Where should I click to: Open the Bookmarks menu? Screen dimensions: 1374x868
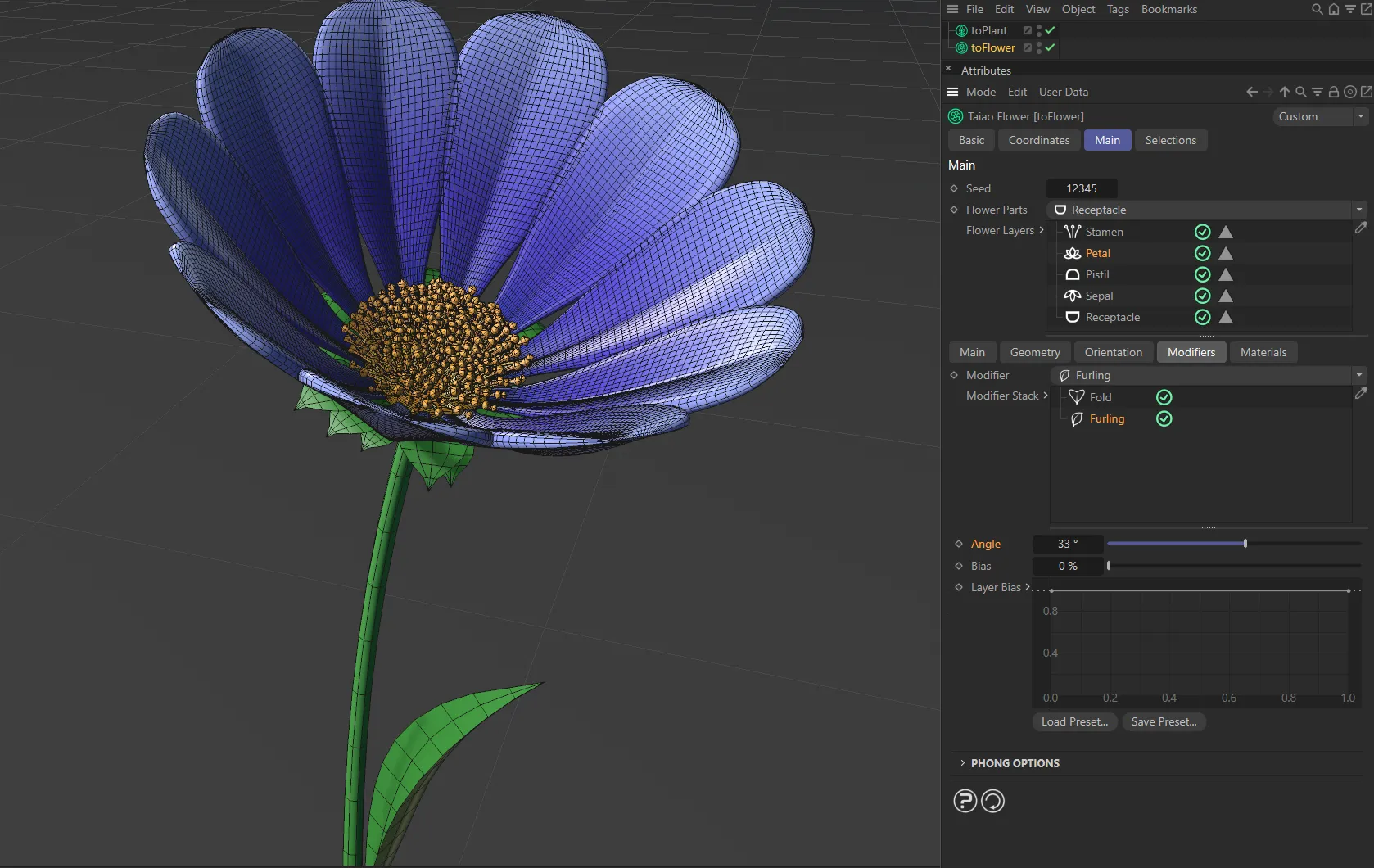[1168, 9]
